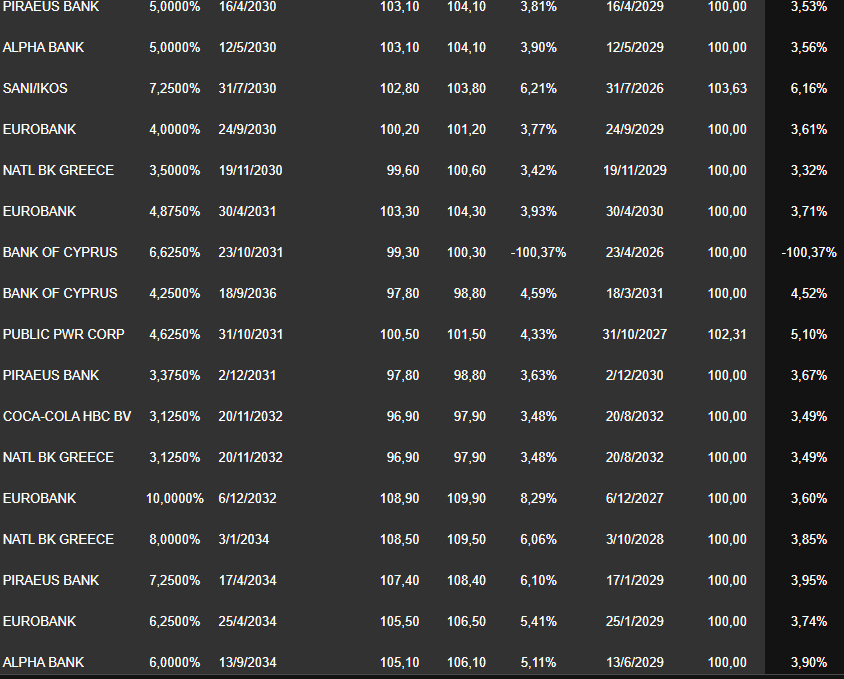Click the maturity date 3/1/2034
The width and height of the screenshot is (844, 679).
pos(244,539)
